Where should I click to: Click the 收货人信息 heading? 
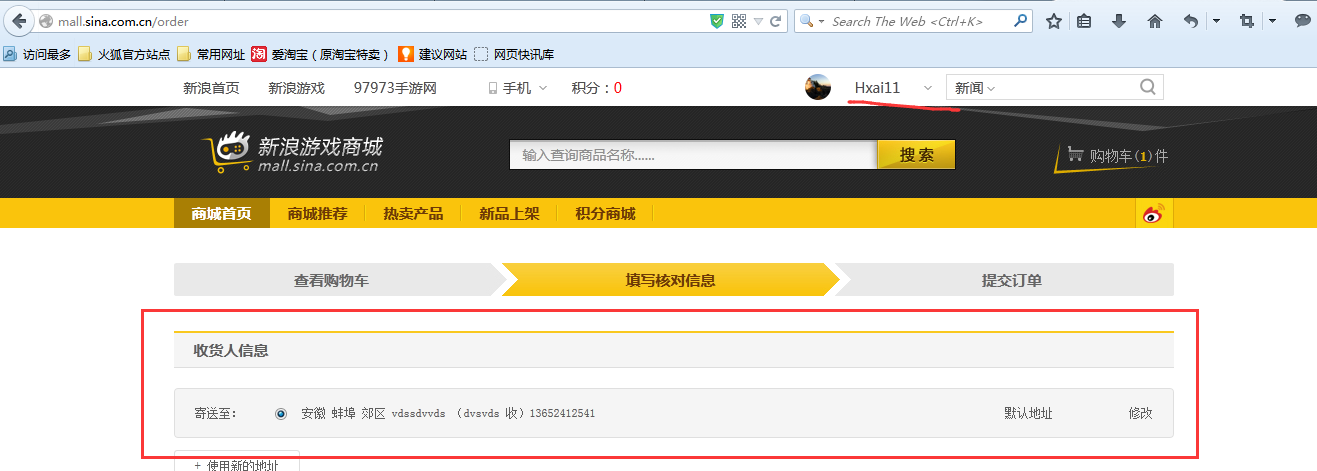[x=231, y=350]
